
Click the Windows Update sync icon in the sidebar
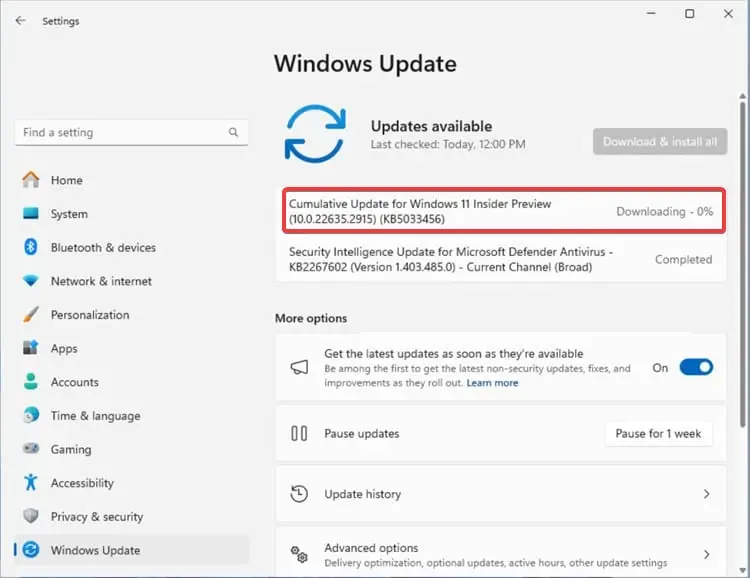[31, 549]
